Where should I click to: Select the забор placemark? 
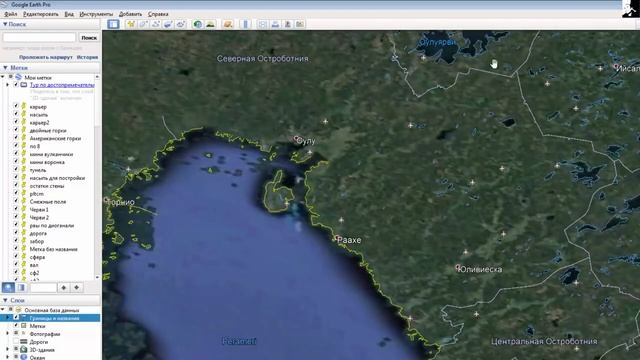click(37, 241)
